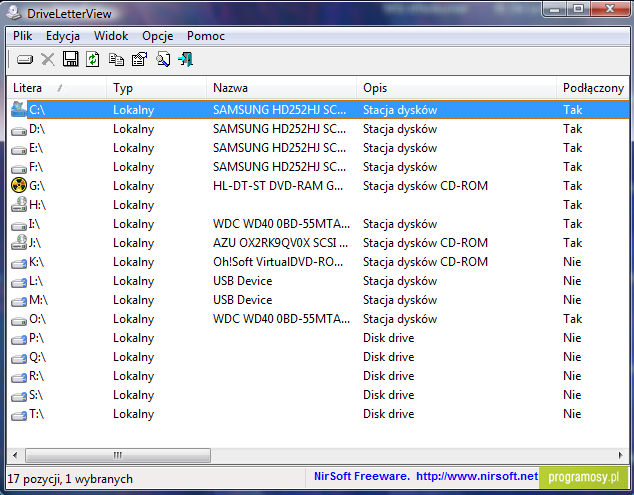This screenshot has width=634, height=495.
Task: Select USB Device in the M:\ row
Action: 243,300
